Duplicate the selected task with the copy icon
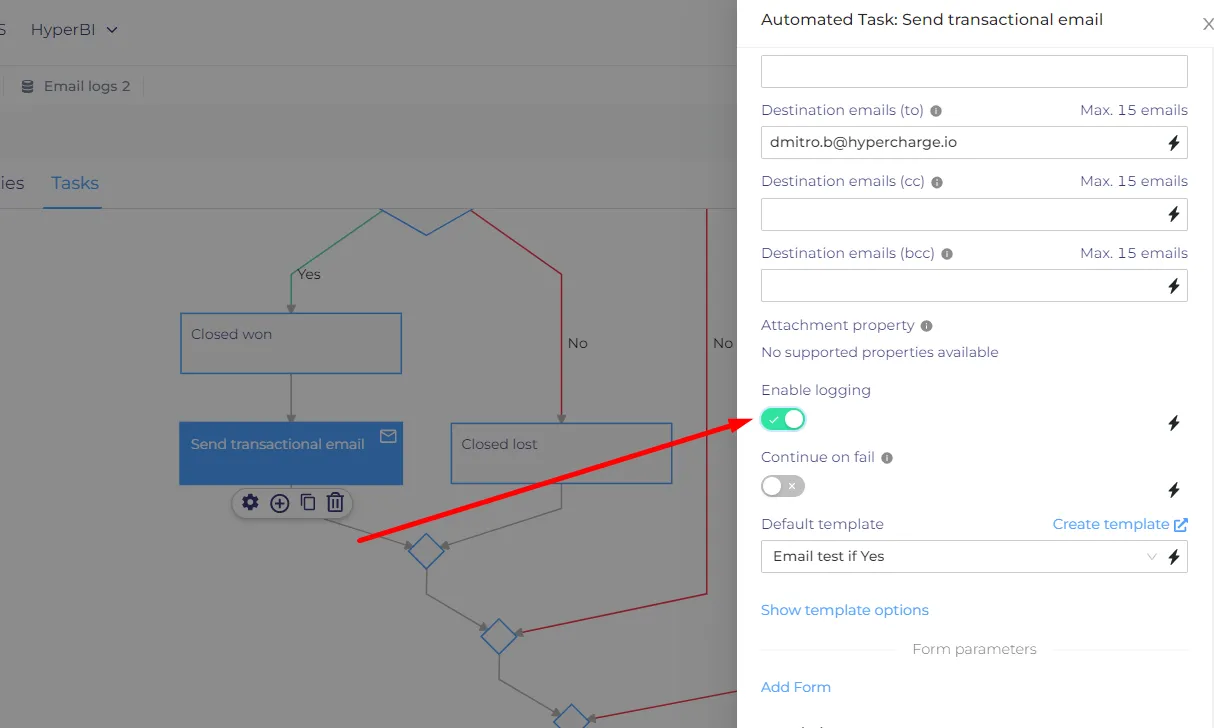This screenshot has width=1214, height=728. coord(308,502)
